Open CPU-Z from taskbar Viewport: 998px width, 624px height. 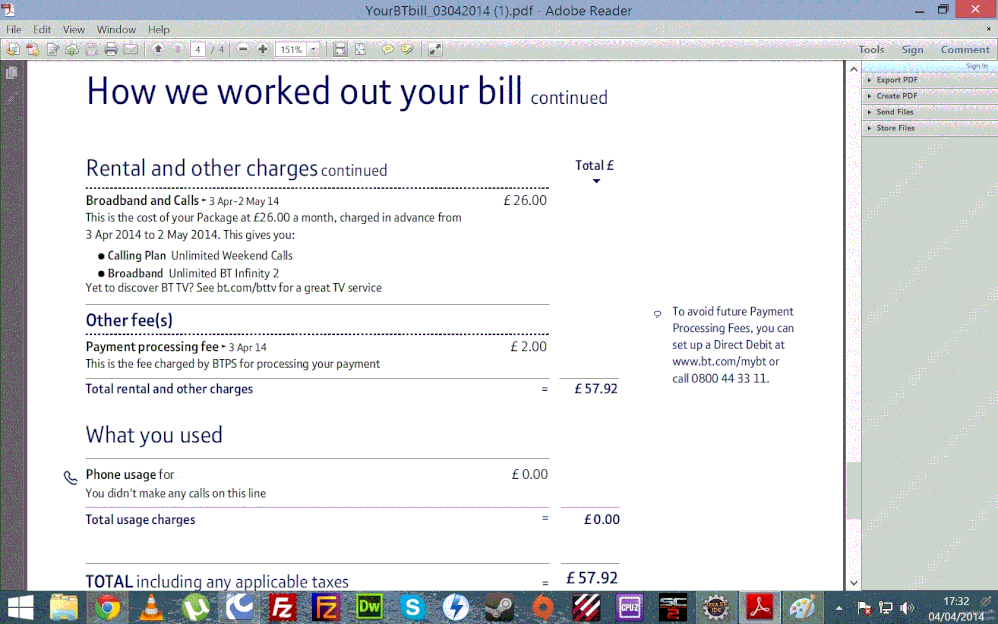pyautogui.click(x=629, y=607)
